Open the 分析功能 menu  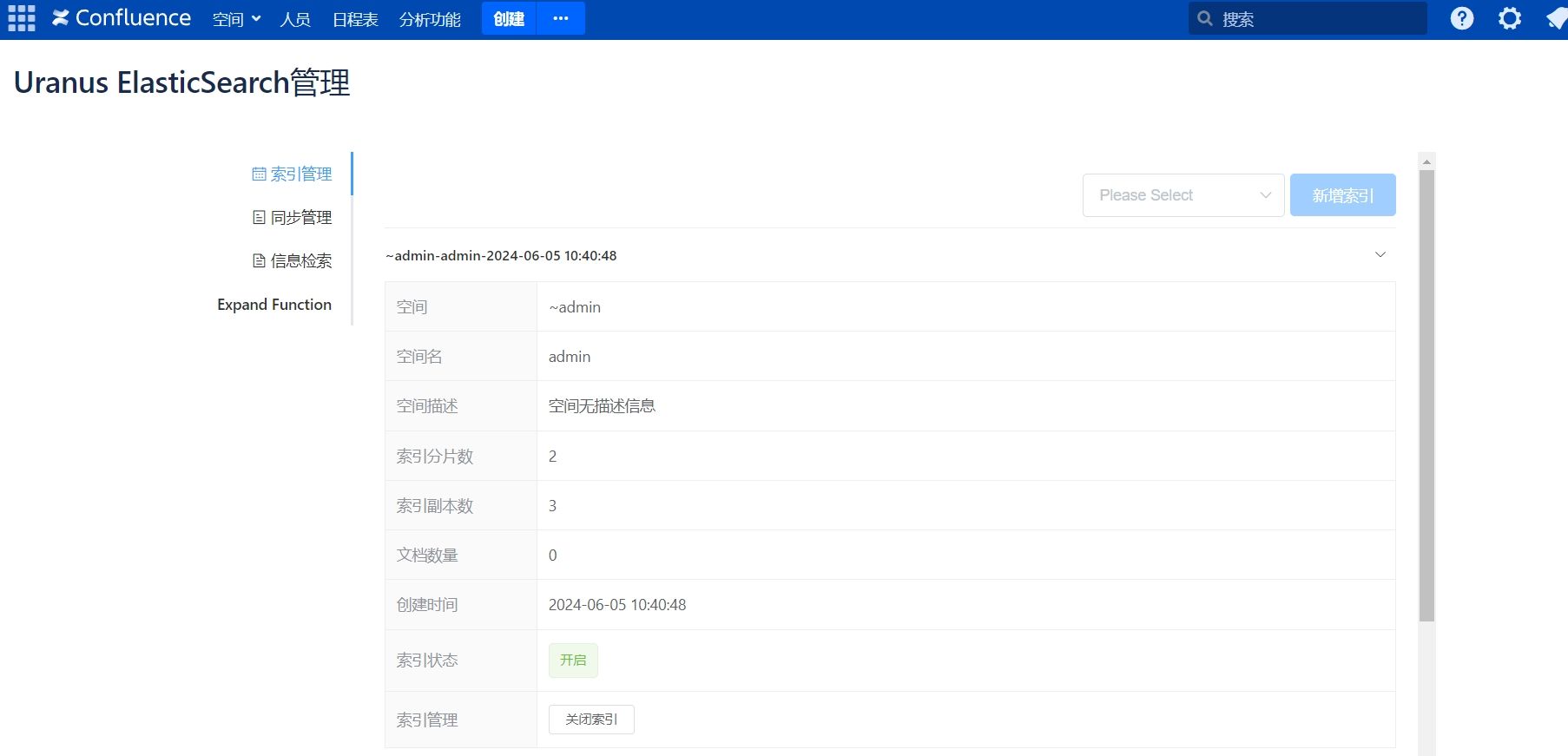[x=430, y=19]
